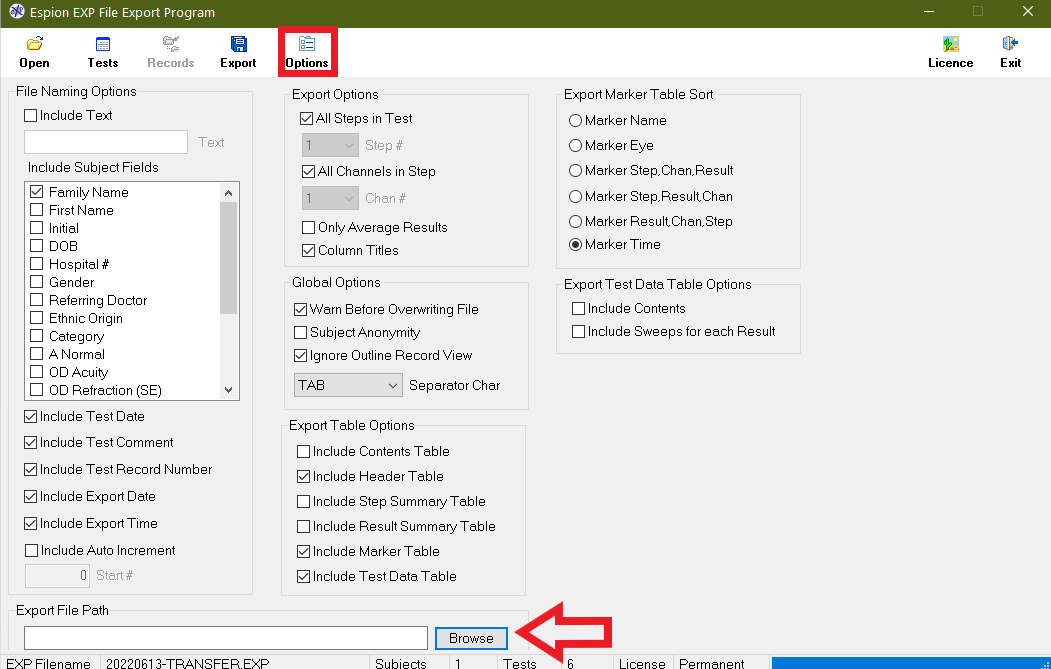
Task: Check OD Refraction (SE) subject field
Action: click(x=37, y=389)
